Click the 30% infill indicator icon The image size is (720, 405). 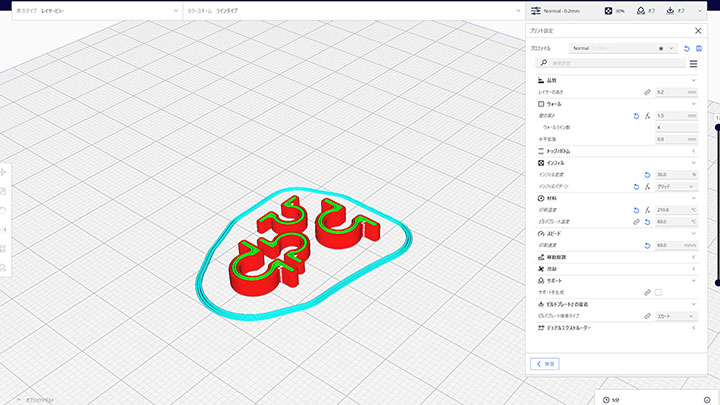tap(608, 11)
